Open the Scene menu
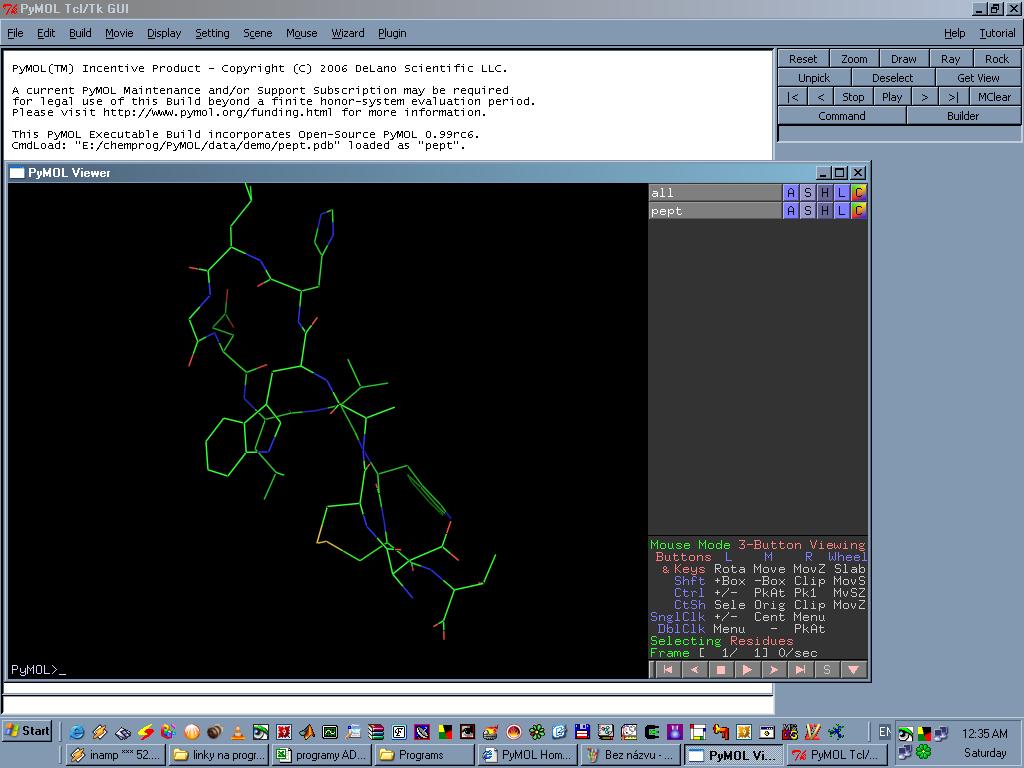Image resolution: width=1024 pixels, height=768 pixels. 257,33
